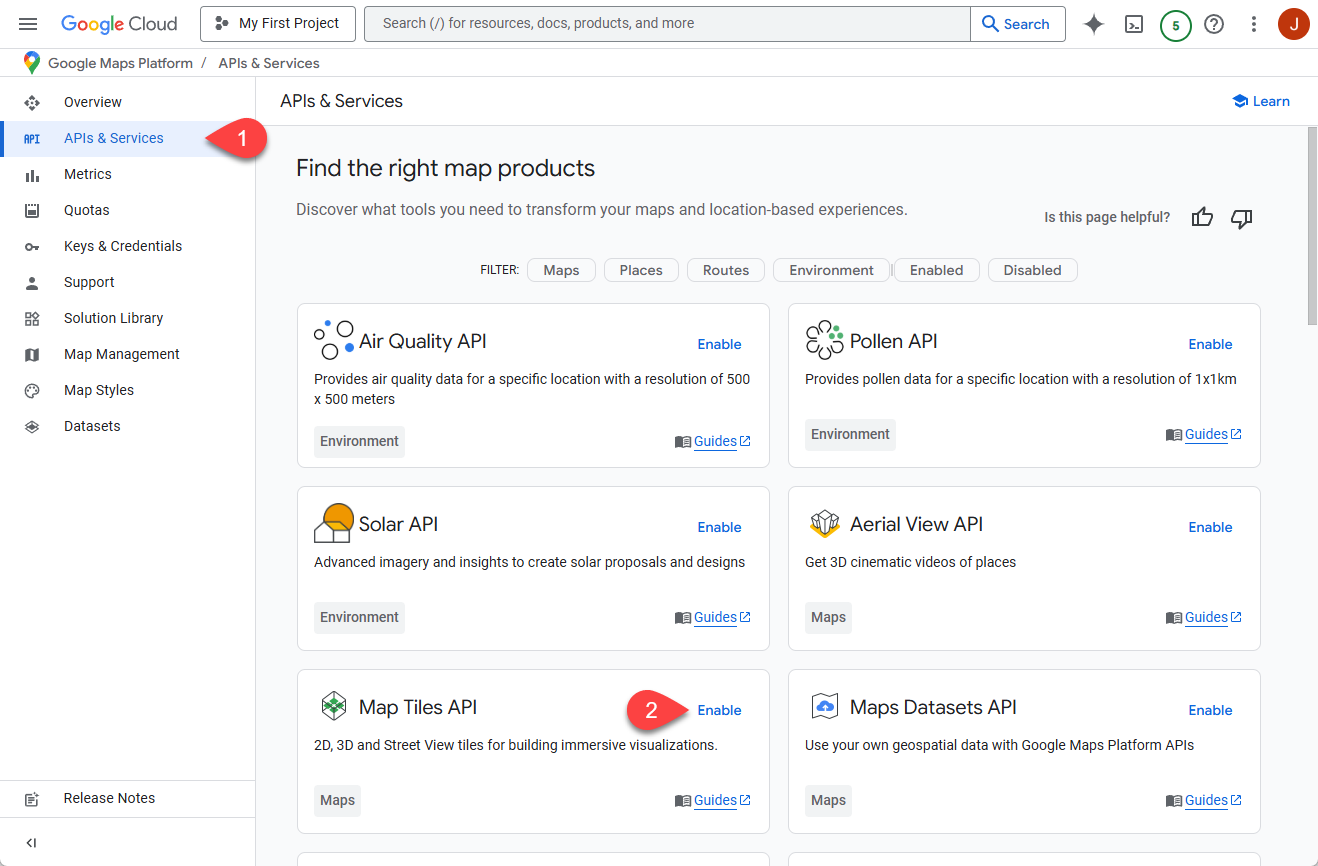Click the Maps Datasets API cloud icon
This screenshot has height=866, width=1318.
pyautogui.click(x=825, y=706)
